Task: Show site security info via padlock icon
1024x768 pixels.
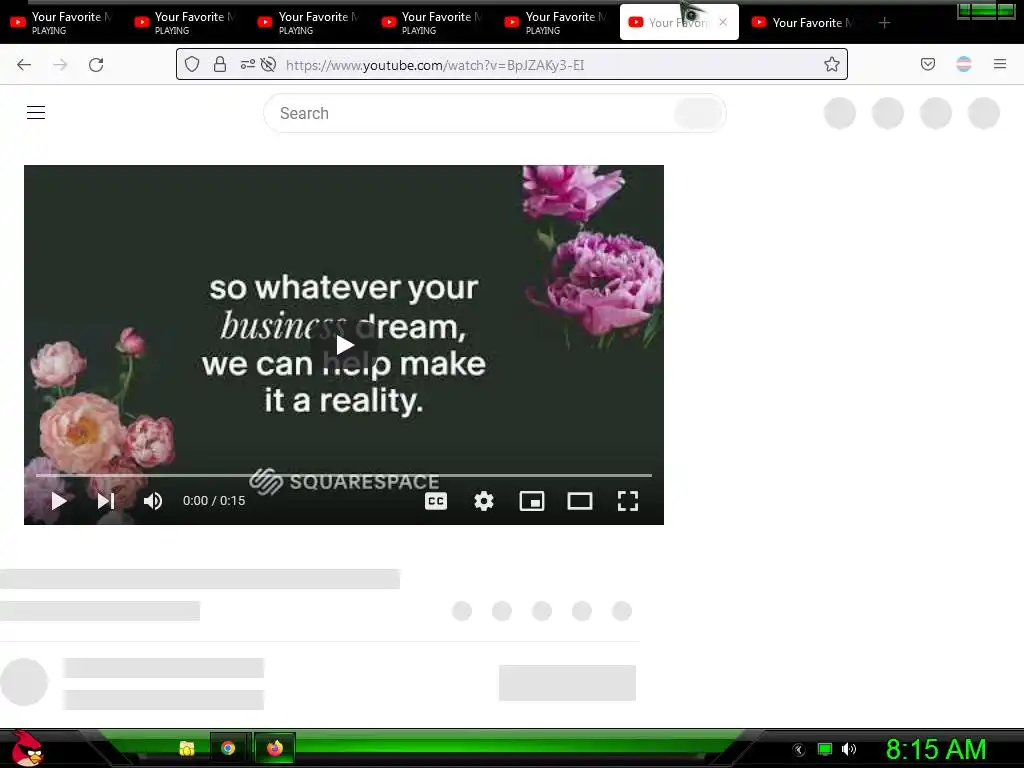Action: pyautogui.click(x=220, y=64)
